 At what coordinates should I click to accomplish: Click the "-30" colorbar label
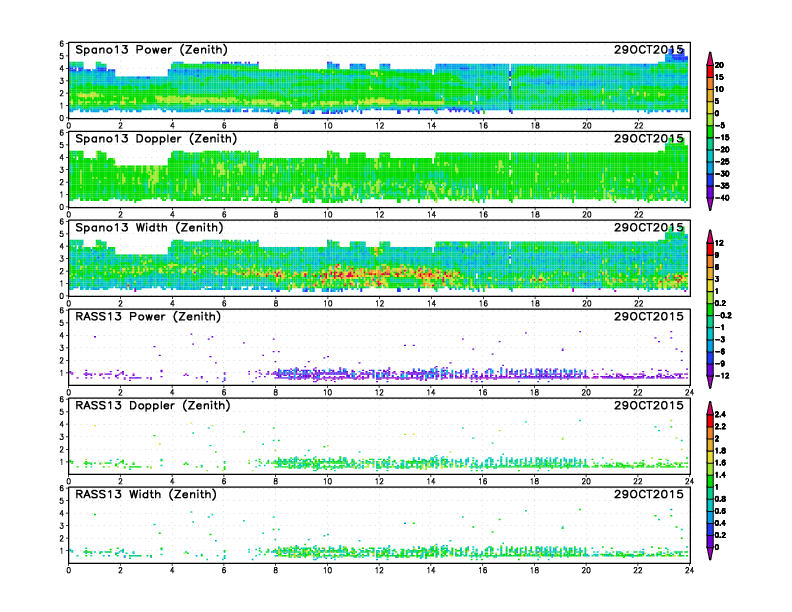point(722,174)
